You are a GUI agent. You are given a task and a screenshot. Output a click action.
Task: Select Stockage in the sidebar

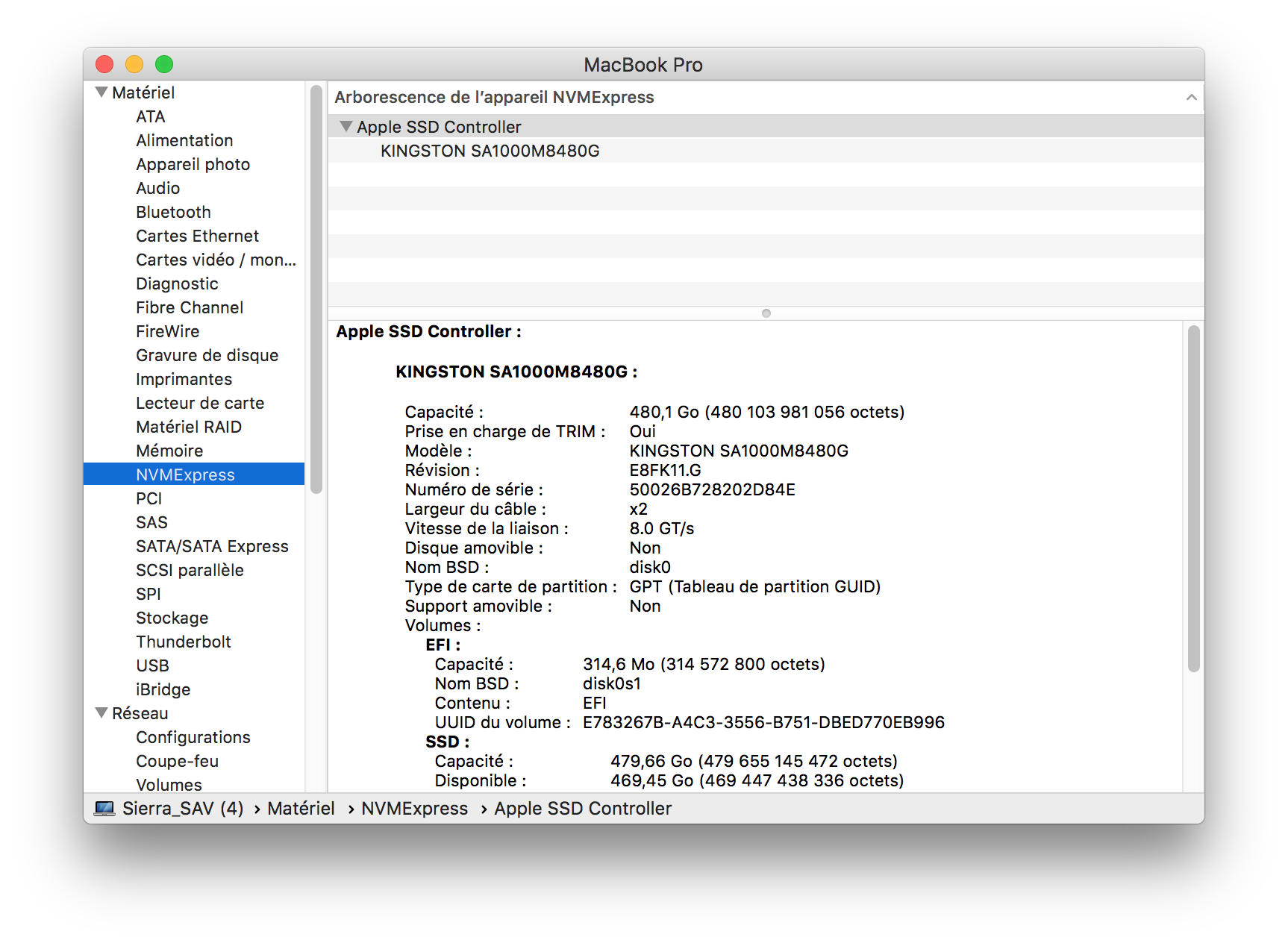pos(172,618)
